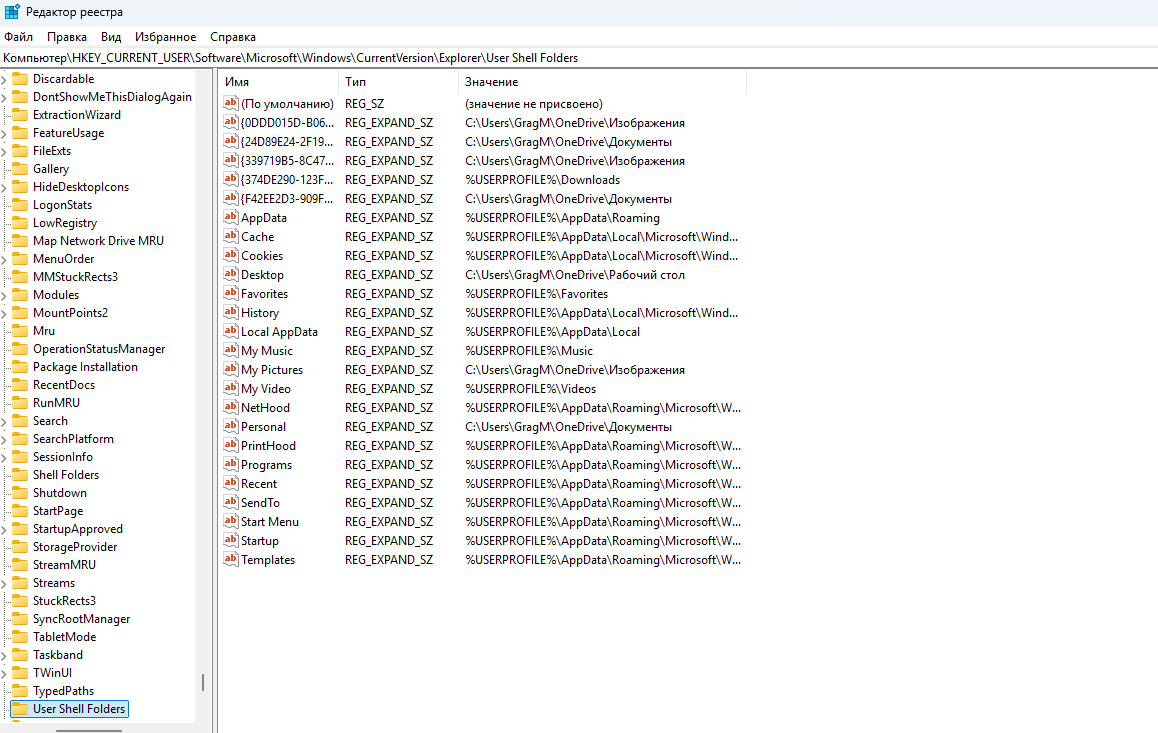The height and width of the screenshot is (733, 1158).
Task: Expand the Search key
Action: [x=4, y=421]
